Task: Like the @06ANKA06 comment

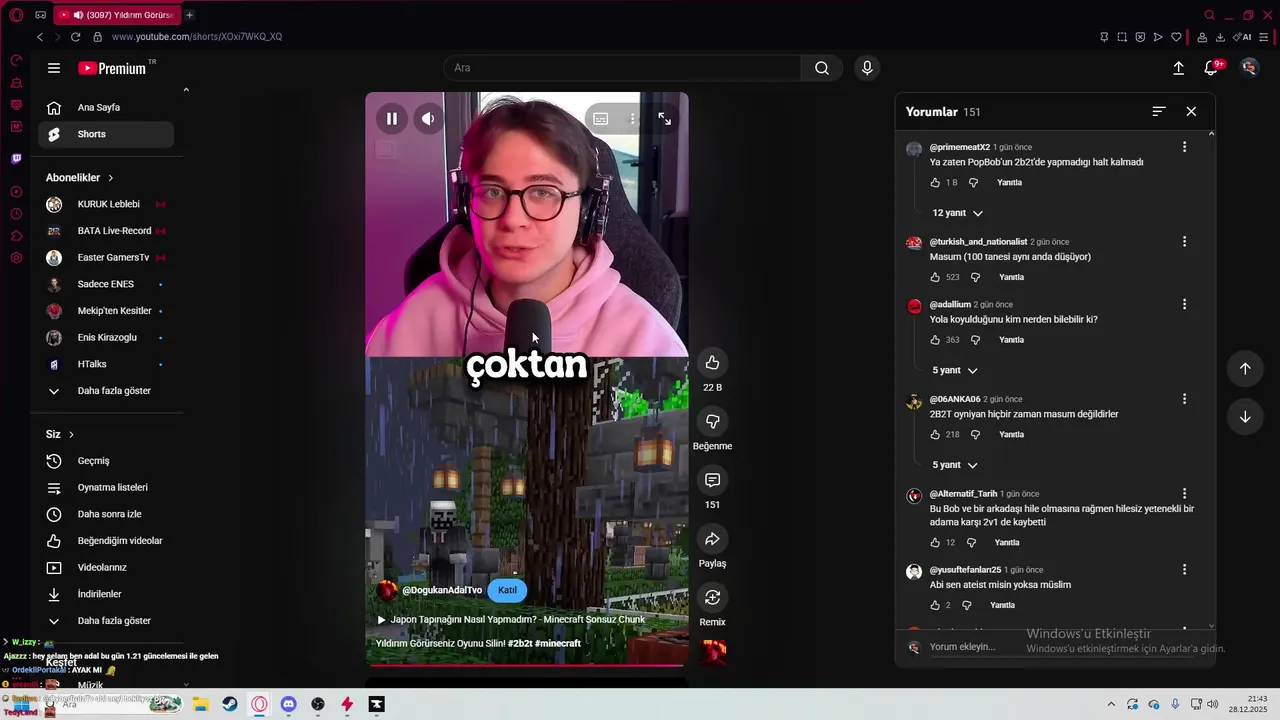Action: coord(935,435)
